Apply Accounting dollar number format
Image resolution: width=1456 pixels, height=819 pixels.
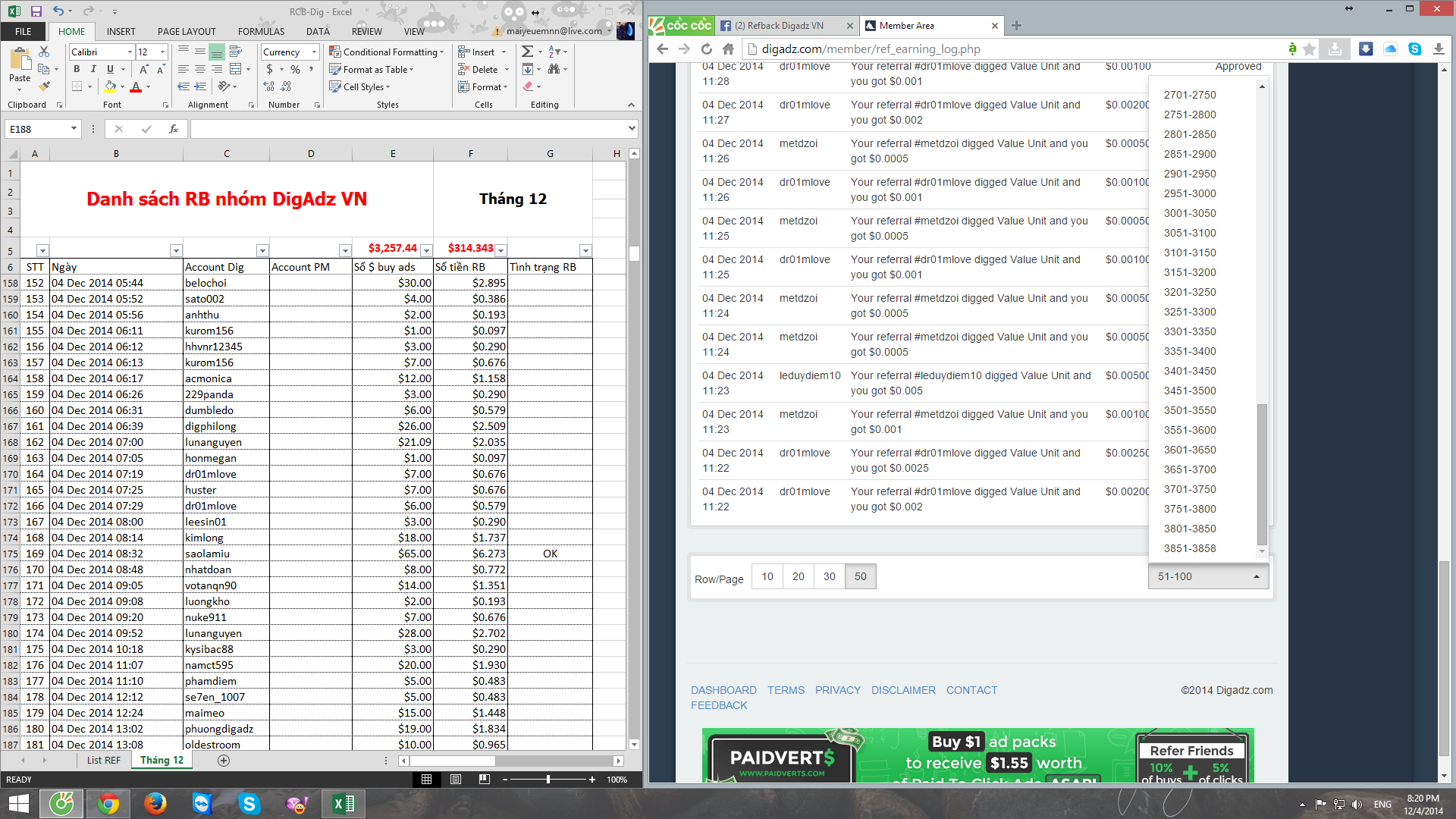(x=270, y=69)
